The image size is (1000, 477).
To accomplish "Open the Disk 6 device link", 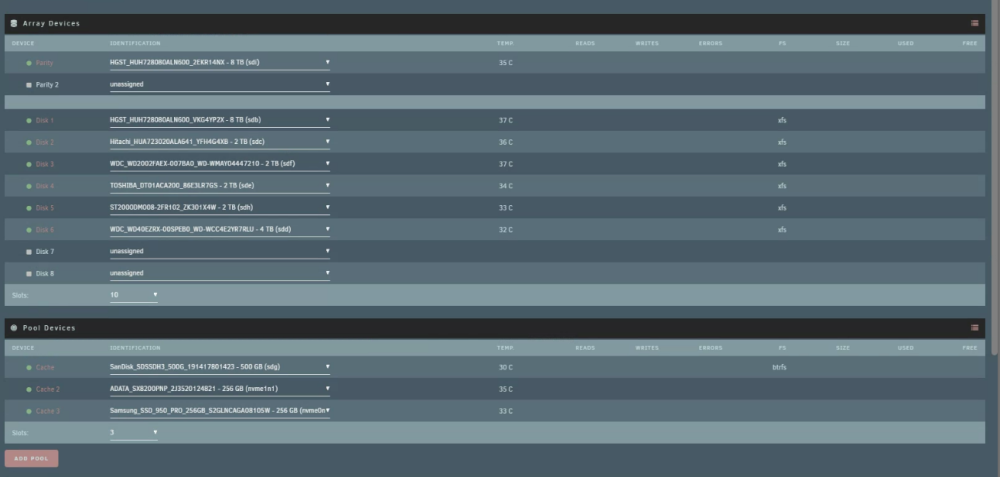I will (45, 230).
